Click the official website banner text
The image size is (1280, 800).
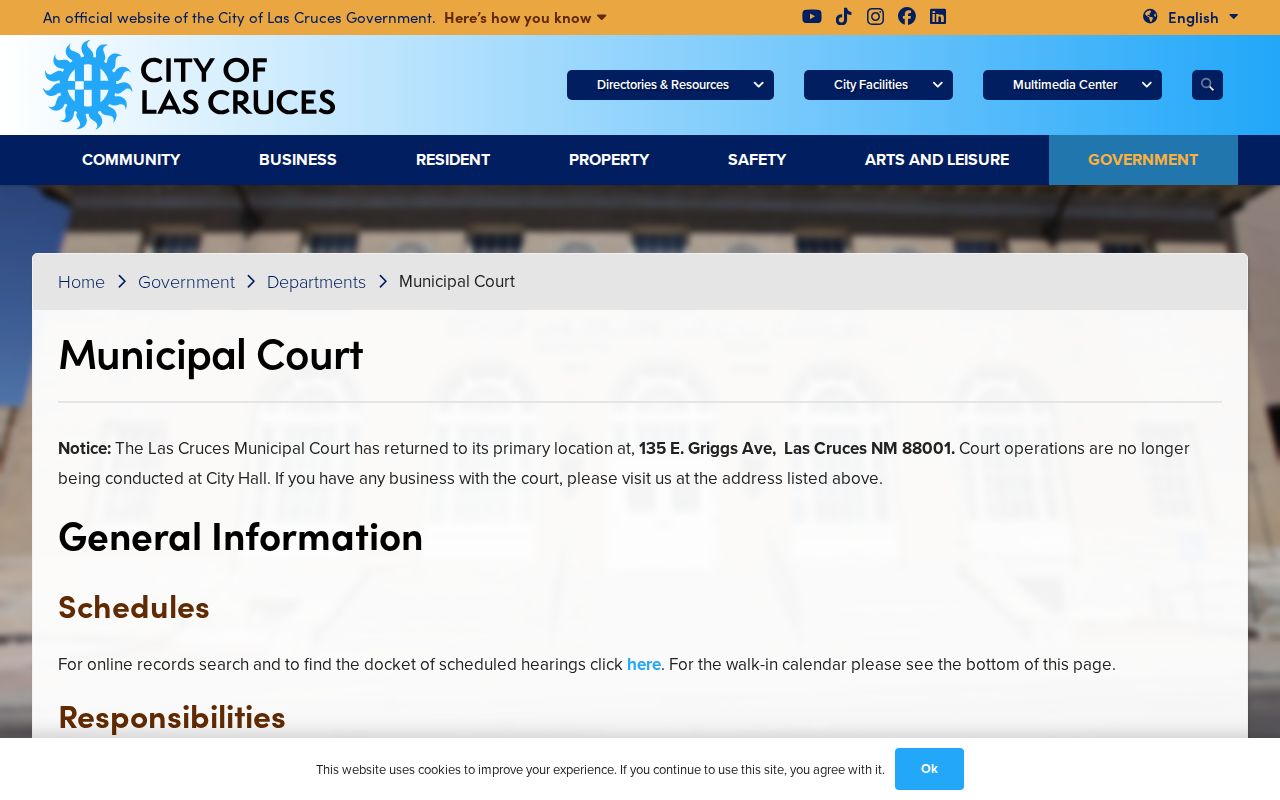click(239, 17)
